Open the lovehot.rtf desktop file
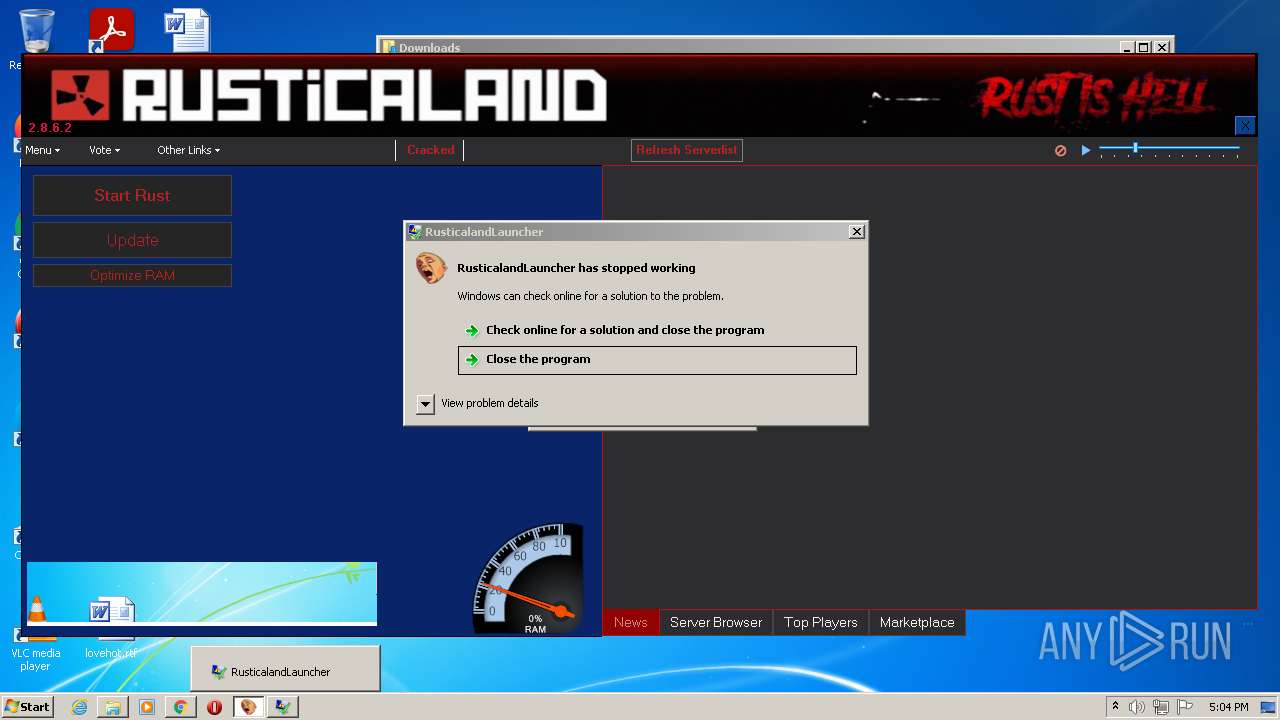Screen dimensions: 1280x720 [111, 630]
